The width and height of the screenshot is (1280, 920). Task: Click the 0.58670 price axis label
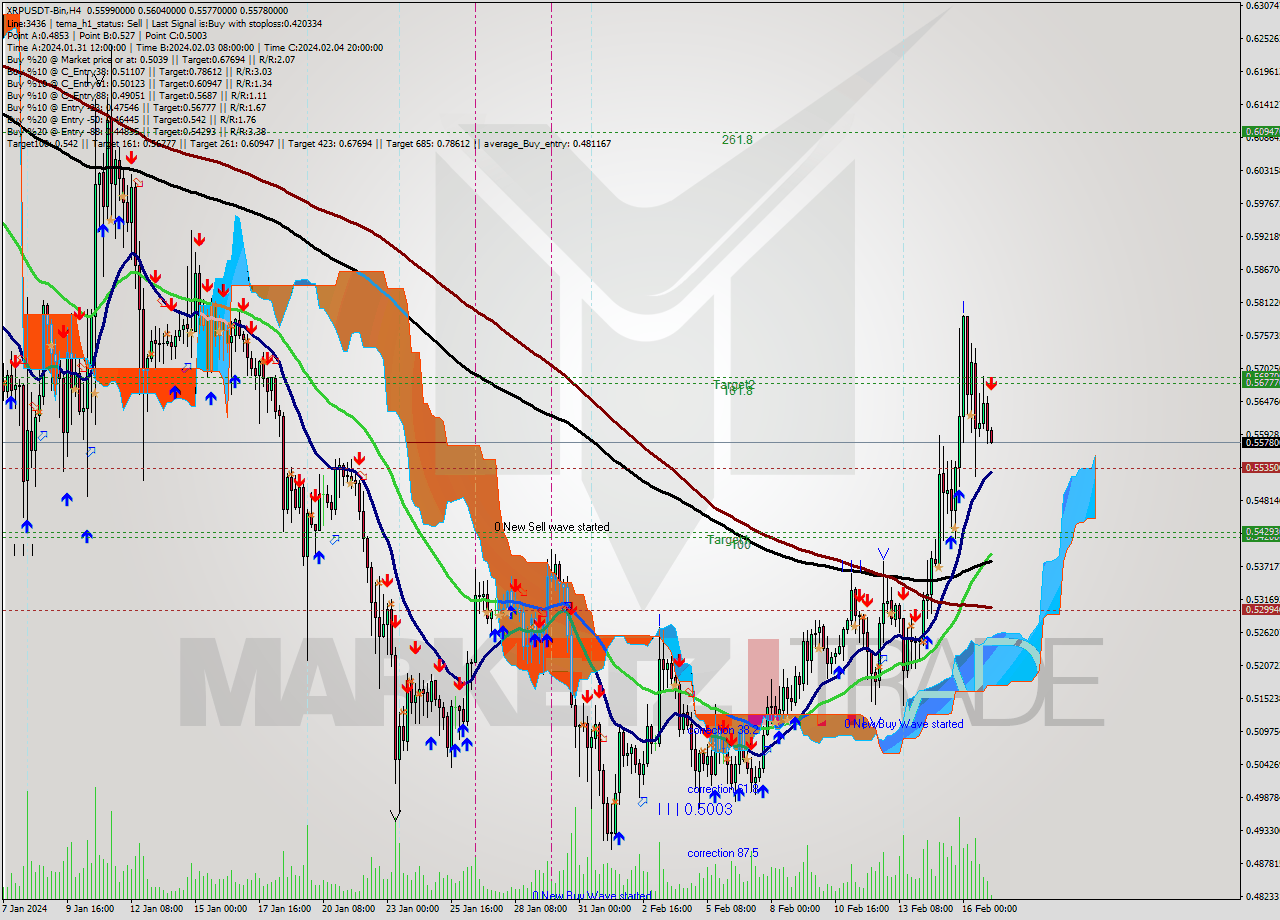(1261, 270)
